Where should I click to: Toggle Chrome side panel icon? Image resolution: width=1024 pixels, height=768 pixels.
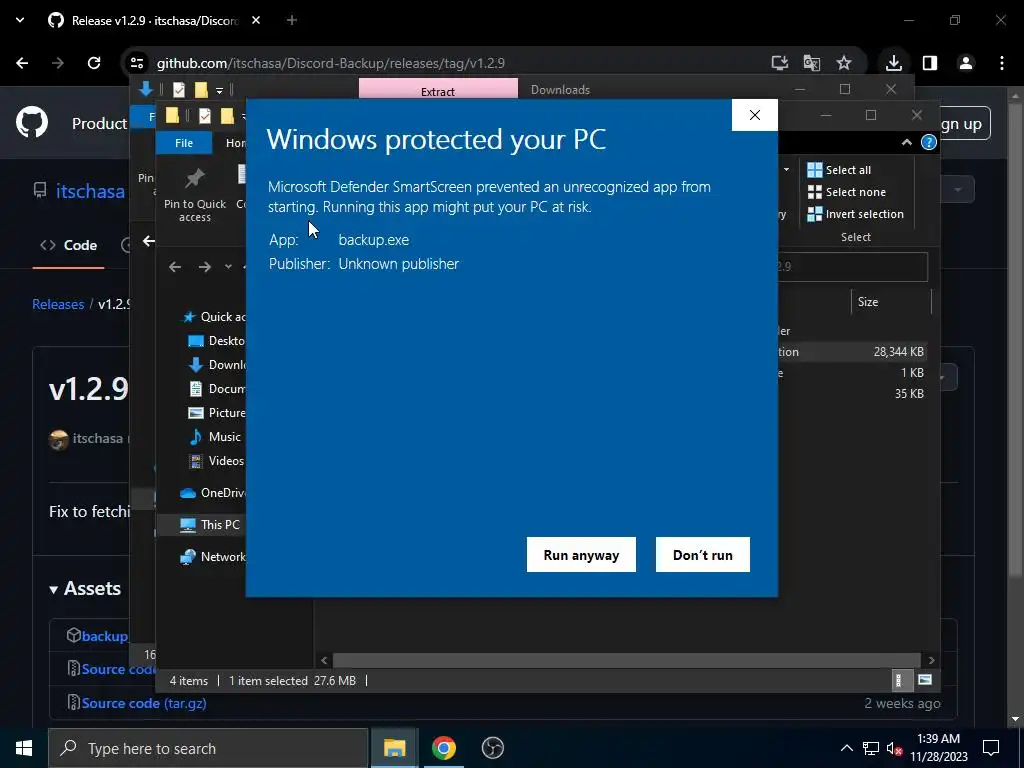click(x=930, y=63)
